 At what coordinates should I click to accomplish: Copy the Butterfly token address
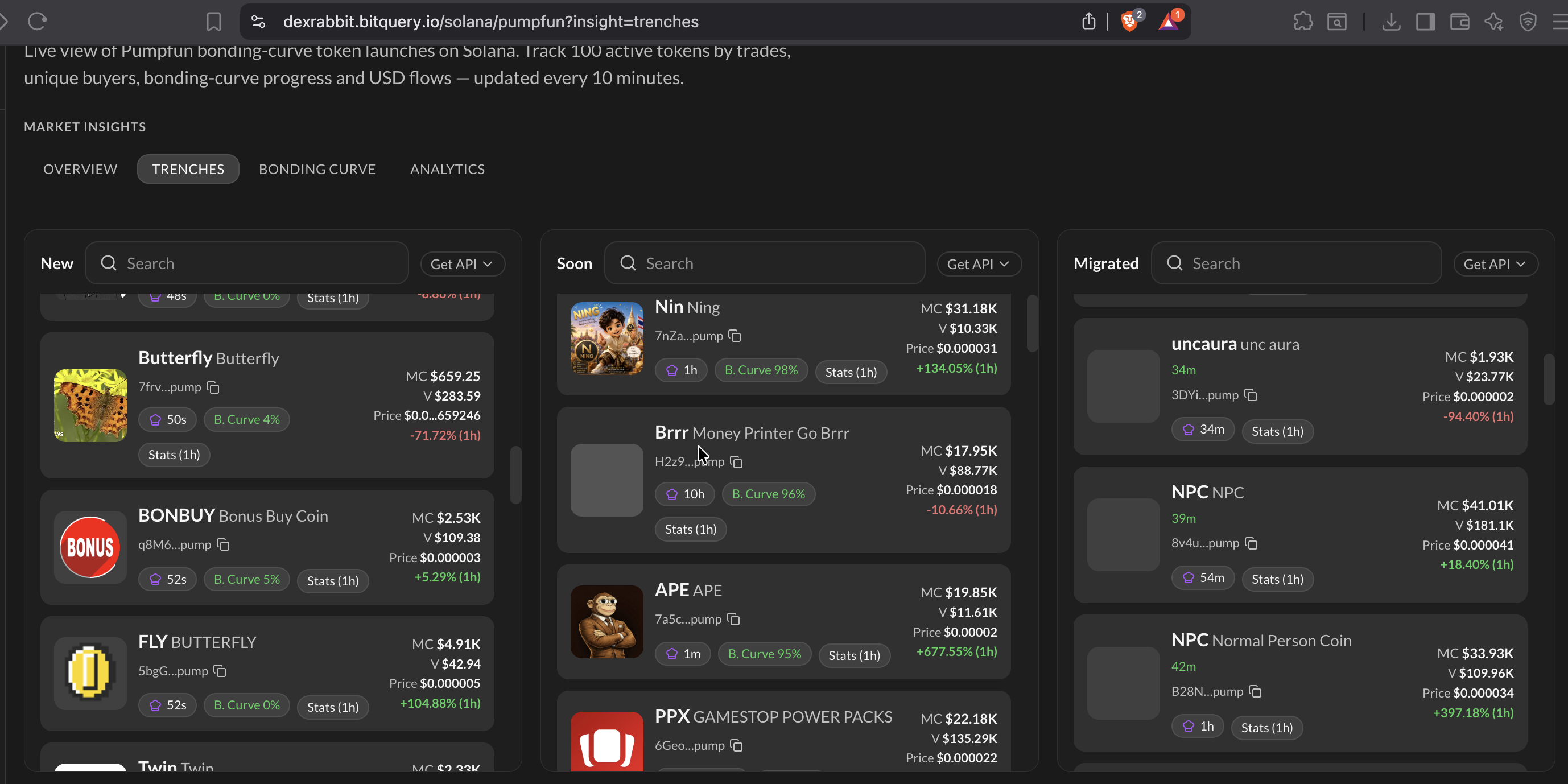(213, 387)
